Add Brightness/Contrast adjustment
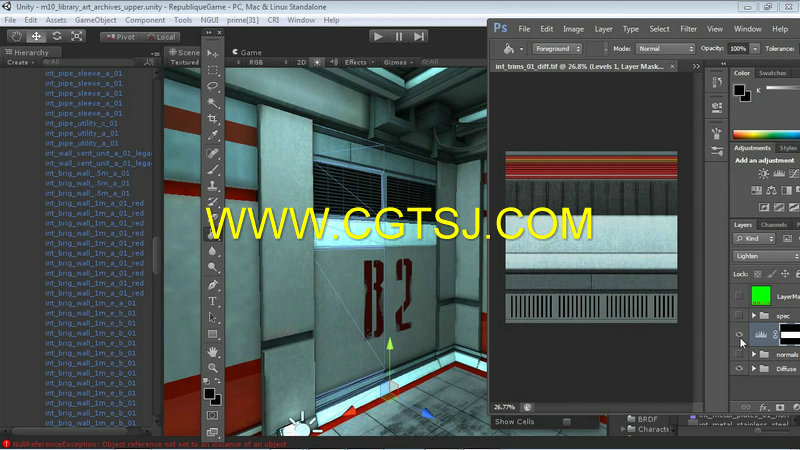The width and height of the screenshot is (800, 450). tap(763, 173)
